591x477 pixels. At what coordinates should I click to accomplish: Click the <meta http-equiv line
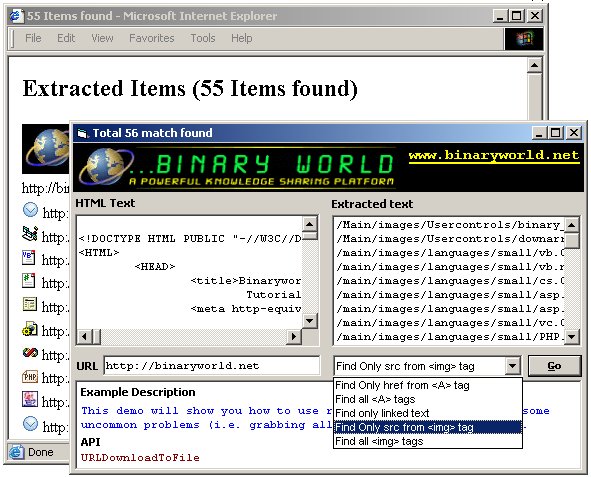[245, 309]
